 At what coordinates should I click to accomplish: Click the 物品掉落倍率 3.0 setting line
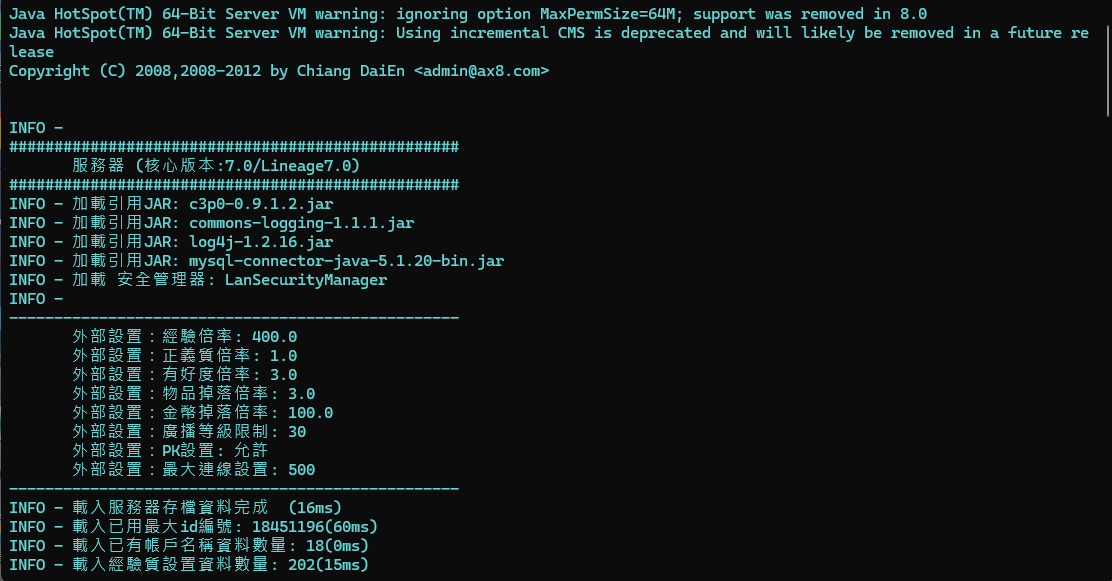click(194, 394)
